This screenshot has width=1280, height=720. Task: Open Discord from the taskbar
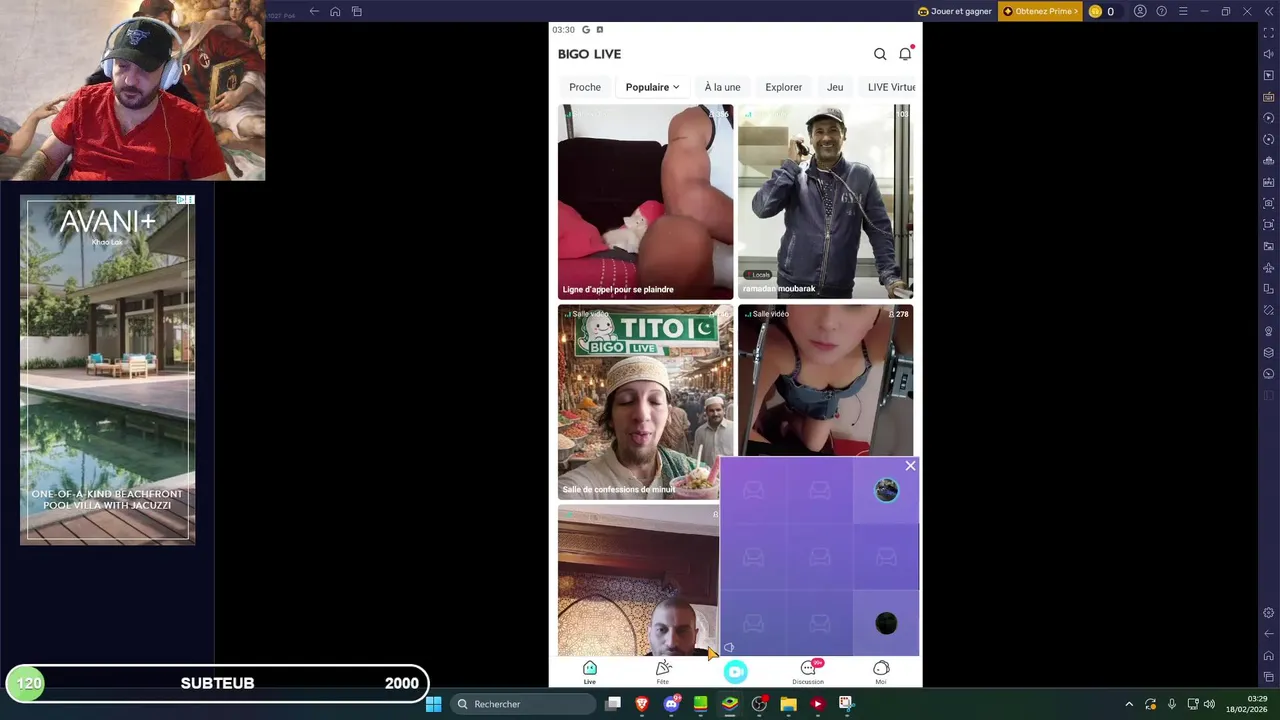click(671, 704)
